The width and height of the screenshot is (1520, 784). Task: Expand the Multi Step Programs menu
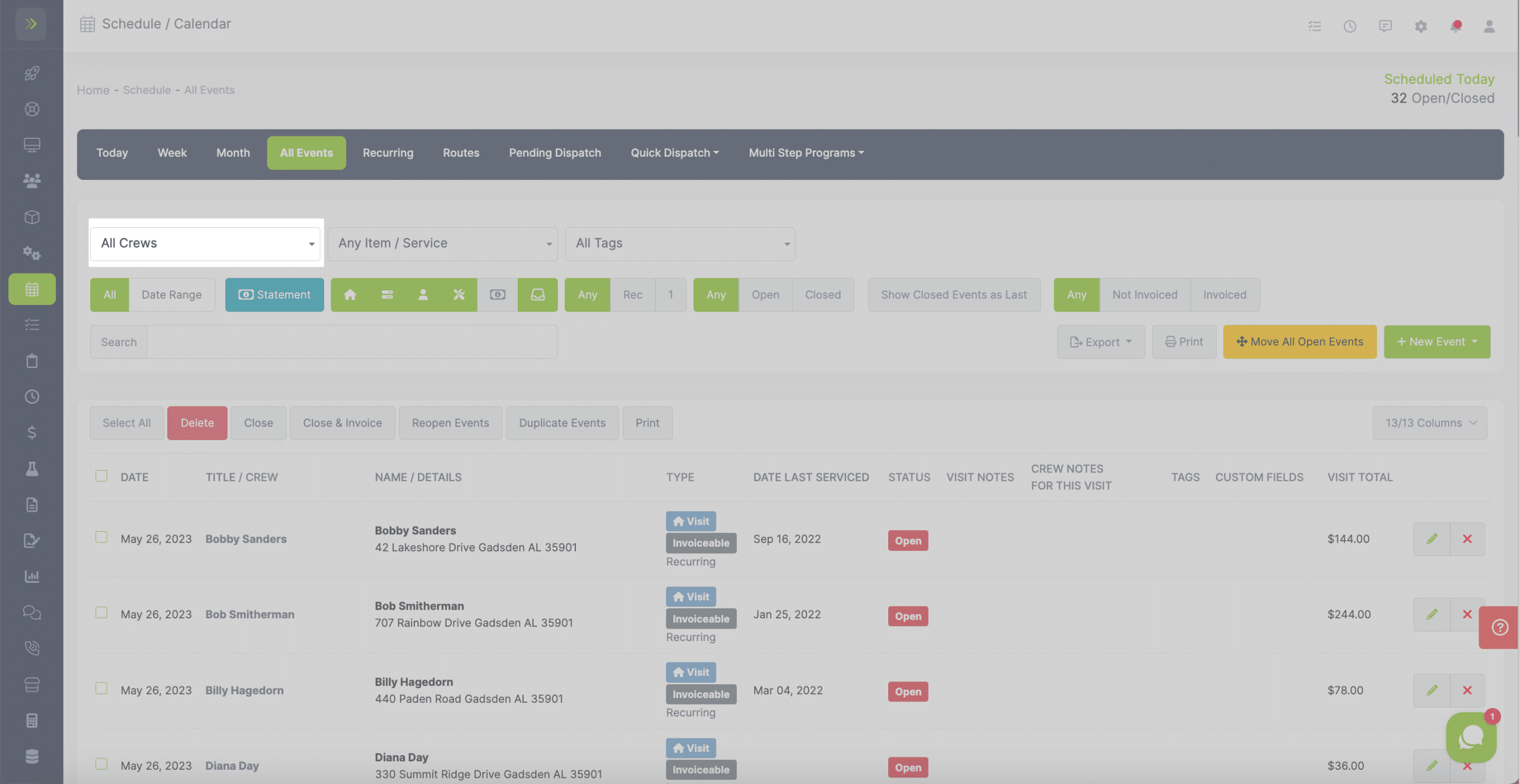(806, 153)
